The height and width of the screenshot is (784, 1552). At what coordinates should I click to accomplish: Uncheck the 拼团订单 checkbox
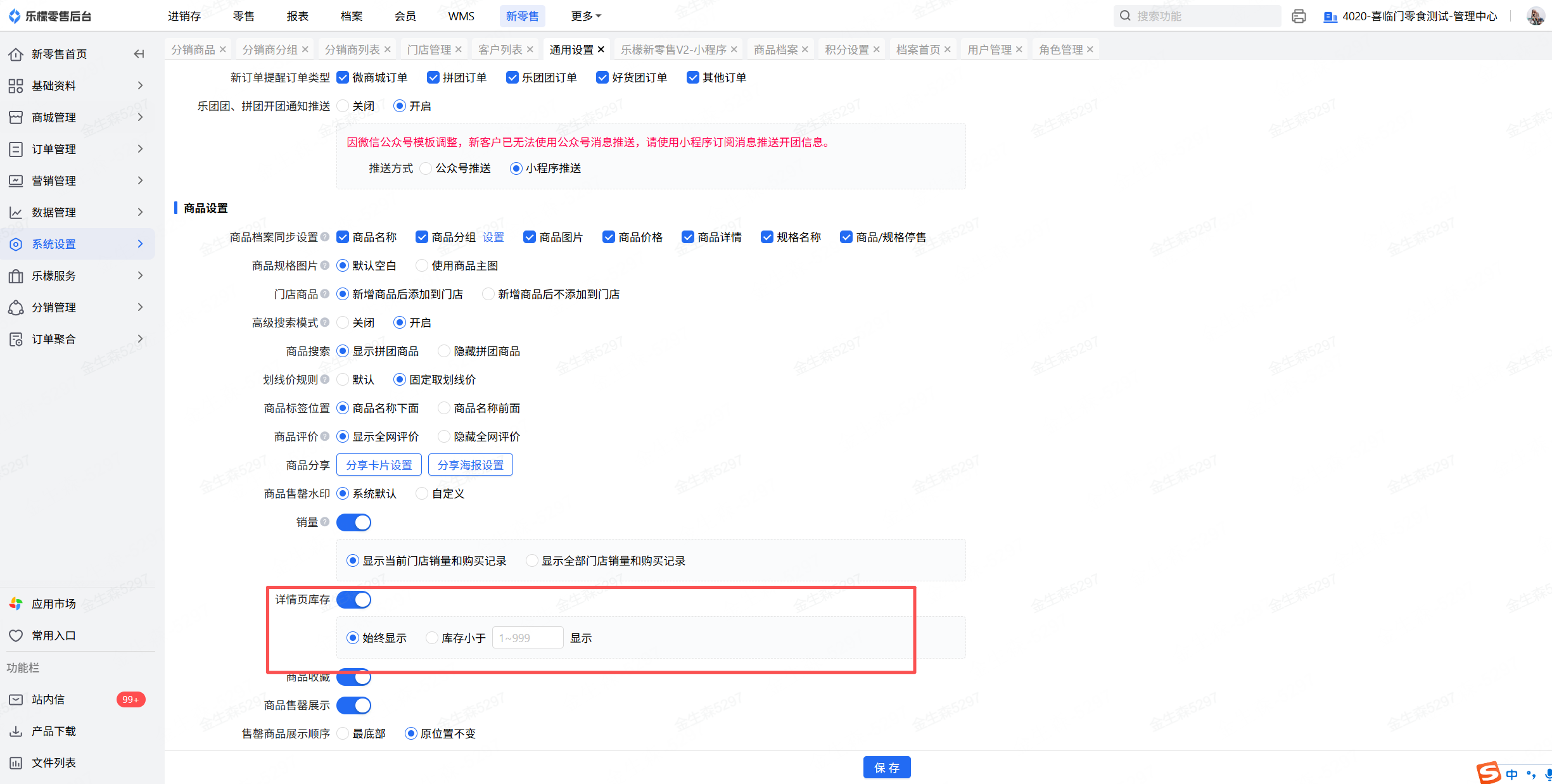[x=433, y=77]
